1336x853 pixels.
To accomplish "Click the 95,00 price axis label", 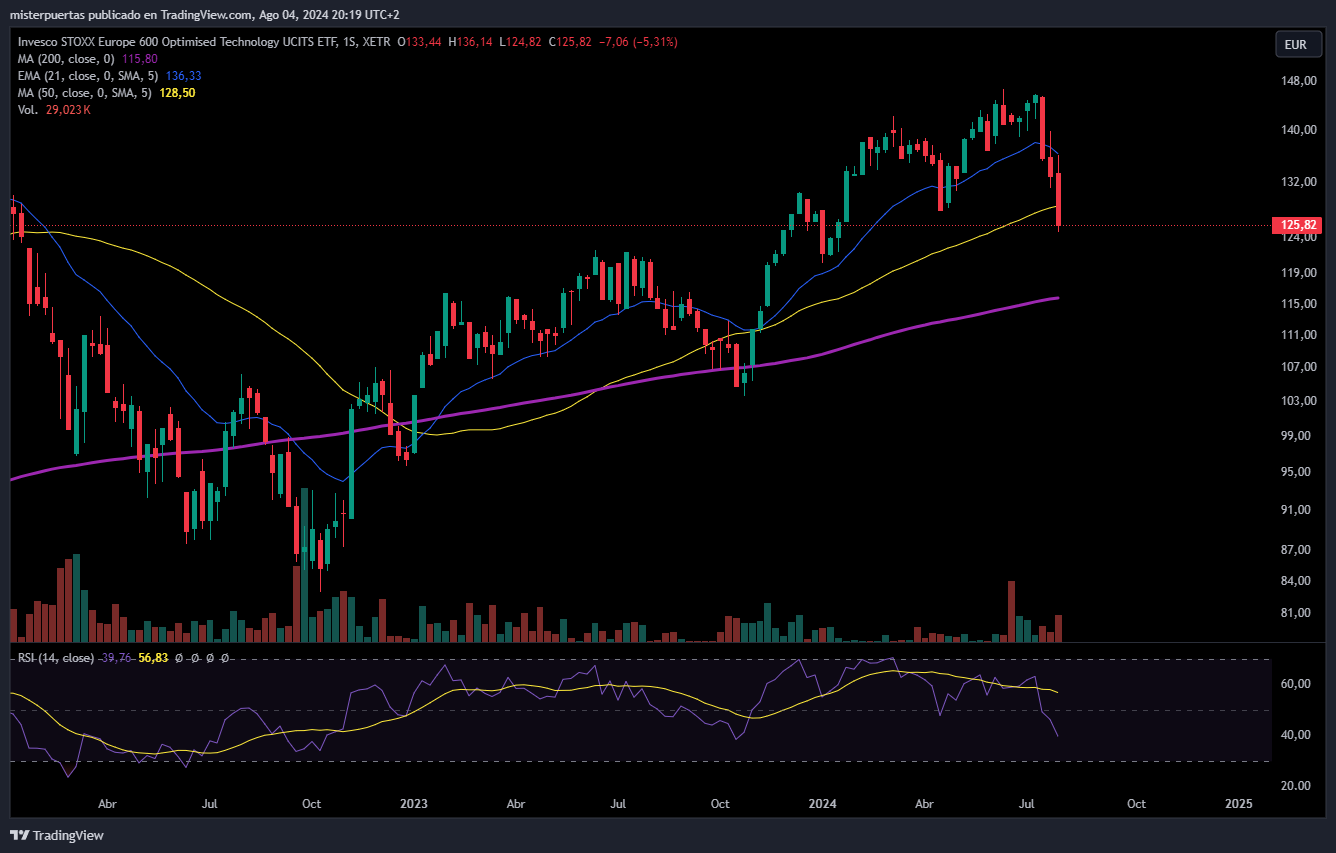I will click(1297, 471).
